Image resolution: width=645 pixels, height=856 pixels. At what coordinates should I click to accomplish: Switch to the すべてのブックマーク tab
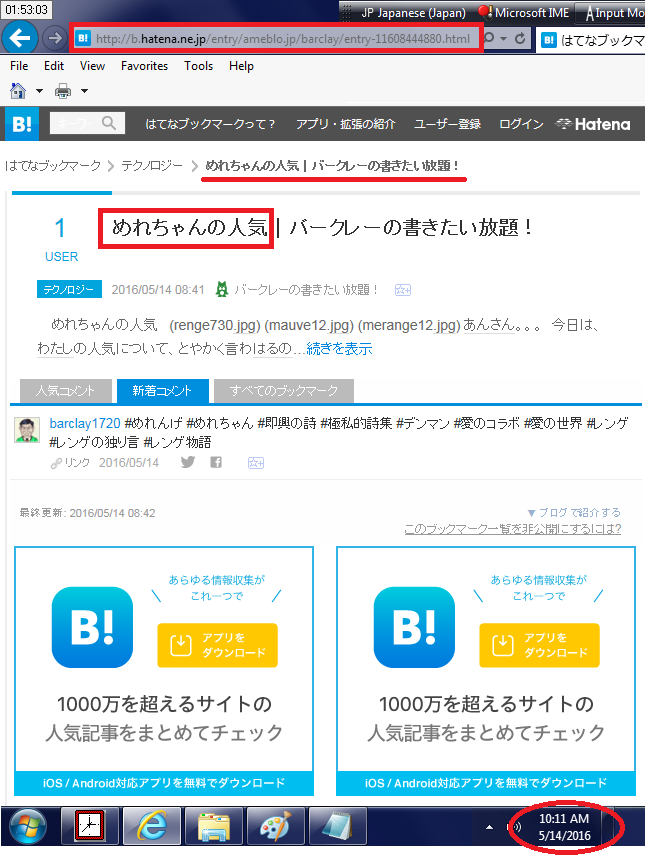point(284,390)
